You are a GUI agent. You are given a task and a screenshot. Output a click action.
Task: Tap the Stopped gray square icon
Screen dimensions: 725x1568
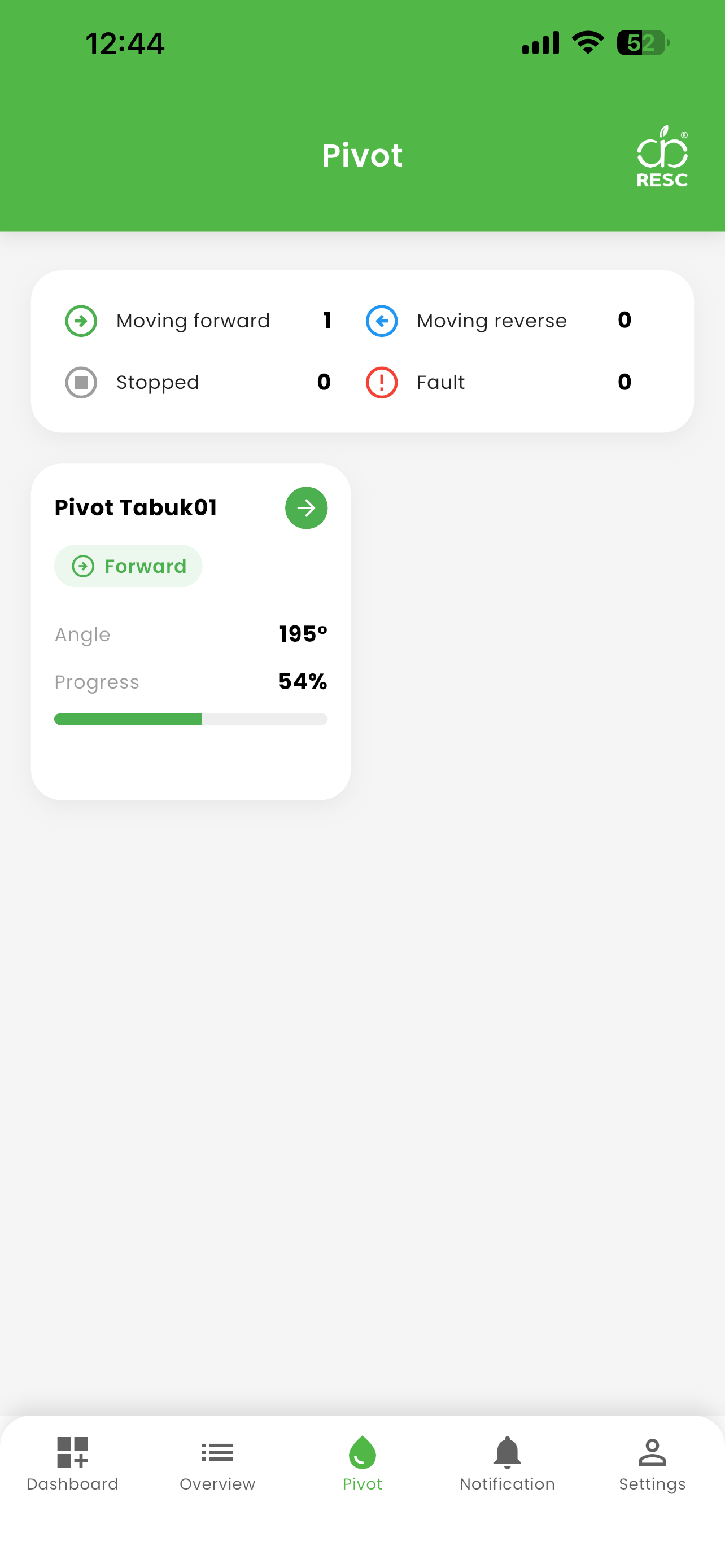[x=81, y=382]
